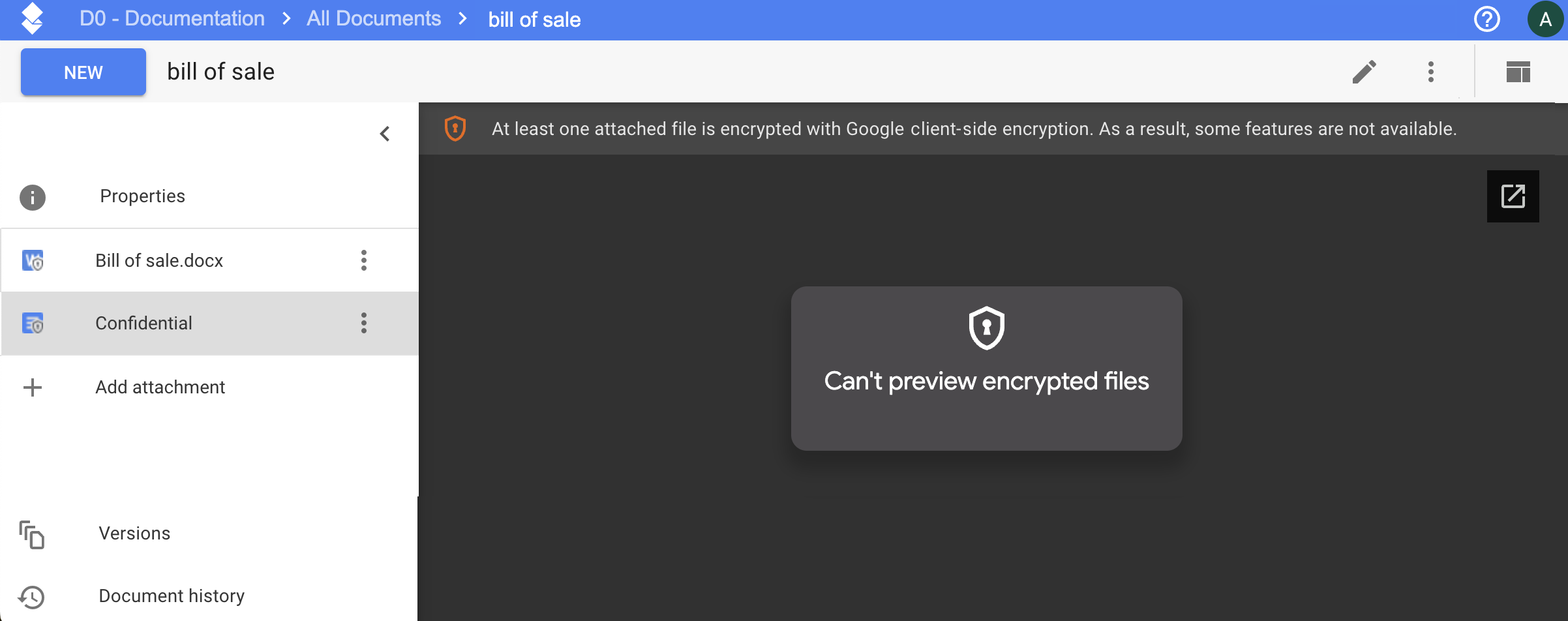This screenshot has height=621, width=1568.
Task: Navigate to All Documents breadcrumb
Action: (374, 19)
